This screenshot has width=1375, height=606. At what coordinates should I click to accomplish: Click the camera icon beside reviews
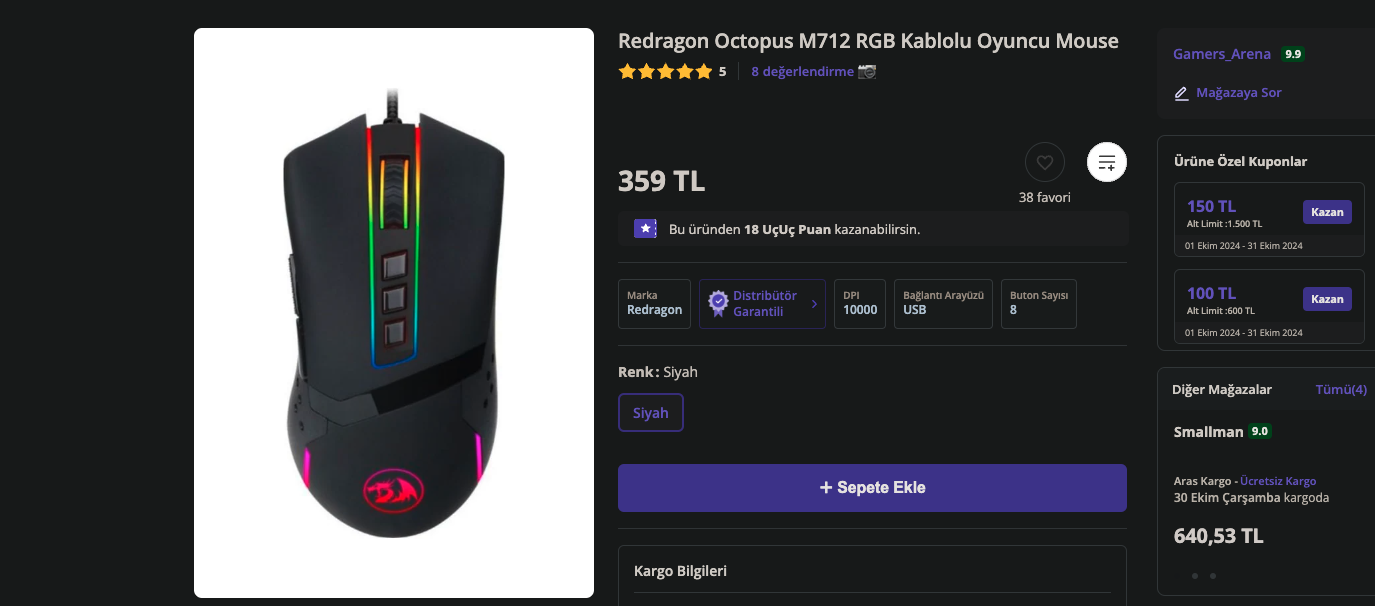point(867,71)
